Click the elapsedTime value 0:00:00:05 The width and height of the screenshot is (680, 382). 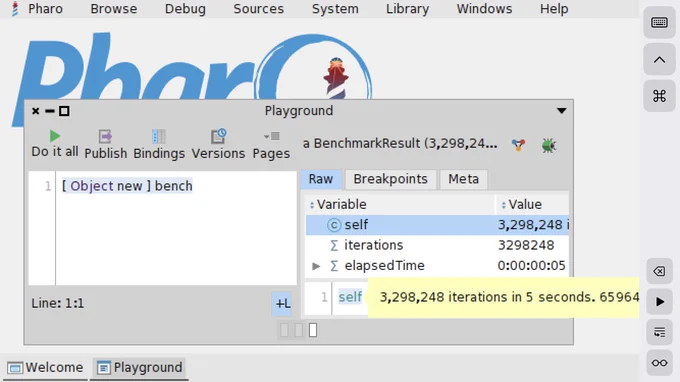531,266
